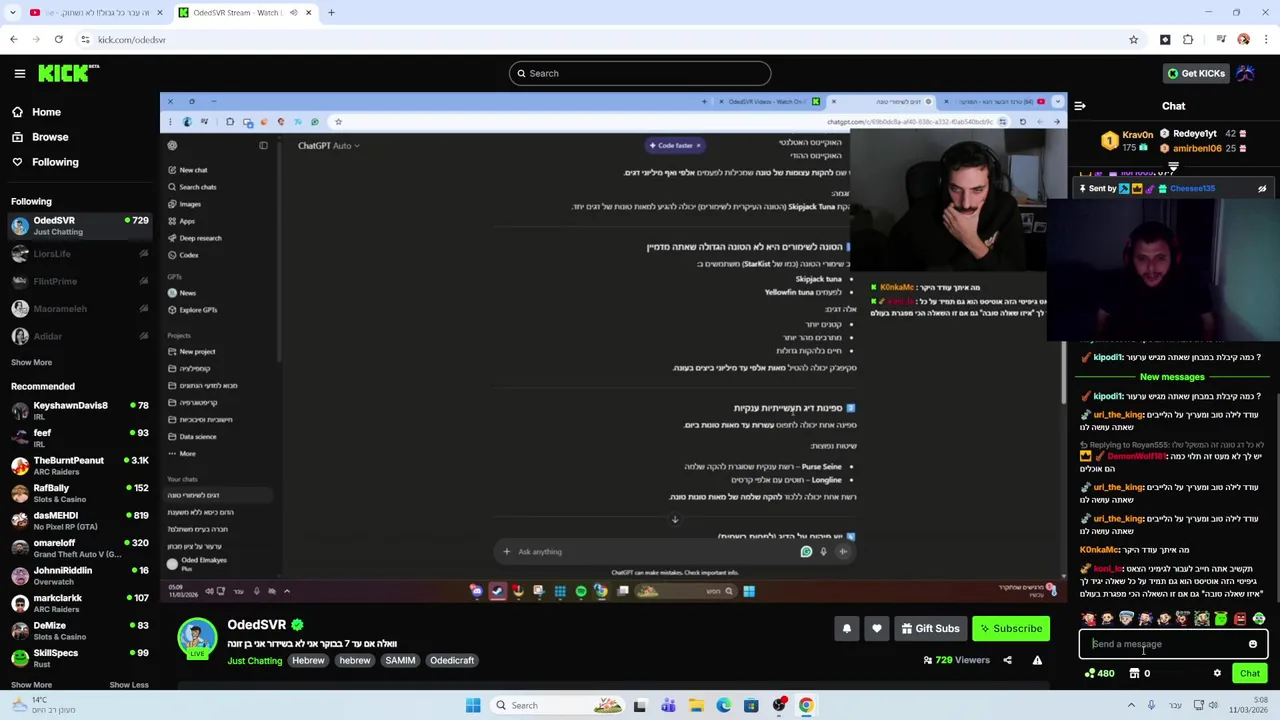The height and width of the screenshot is (720, 1280).
Task: Click the New messages banner in chat
Action: click(1172, 377)
